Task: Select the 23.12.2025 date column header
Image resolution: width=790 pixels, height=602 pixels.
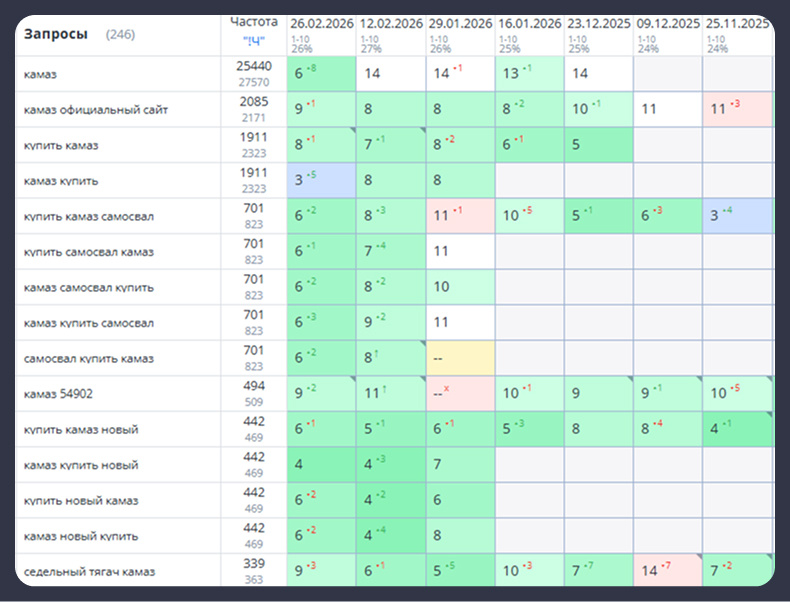Action: (x=599, y=24)
